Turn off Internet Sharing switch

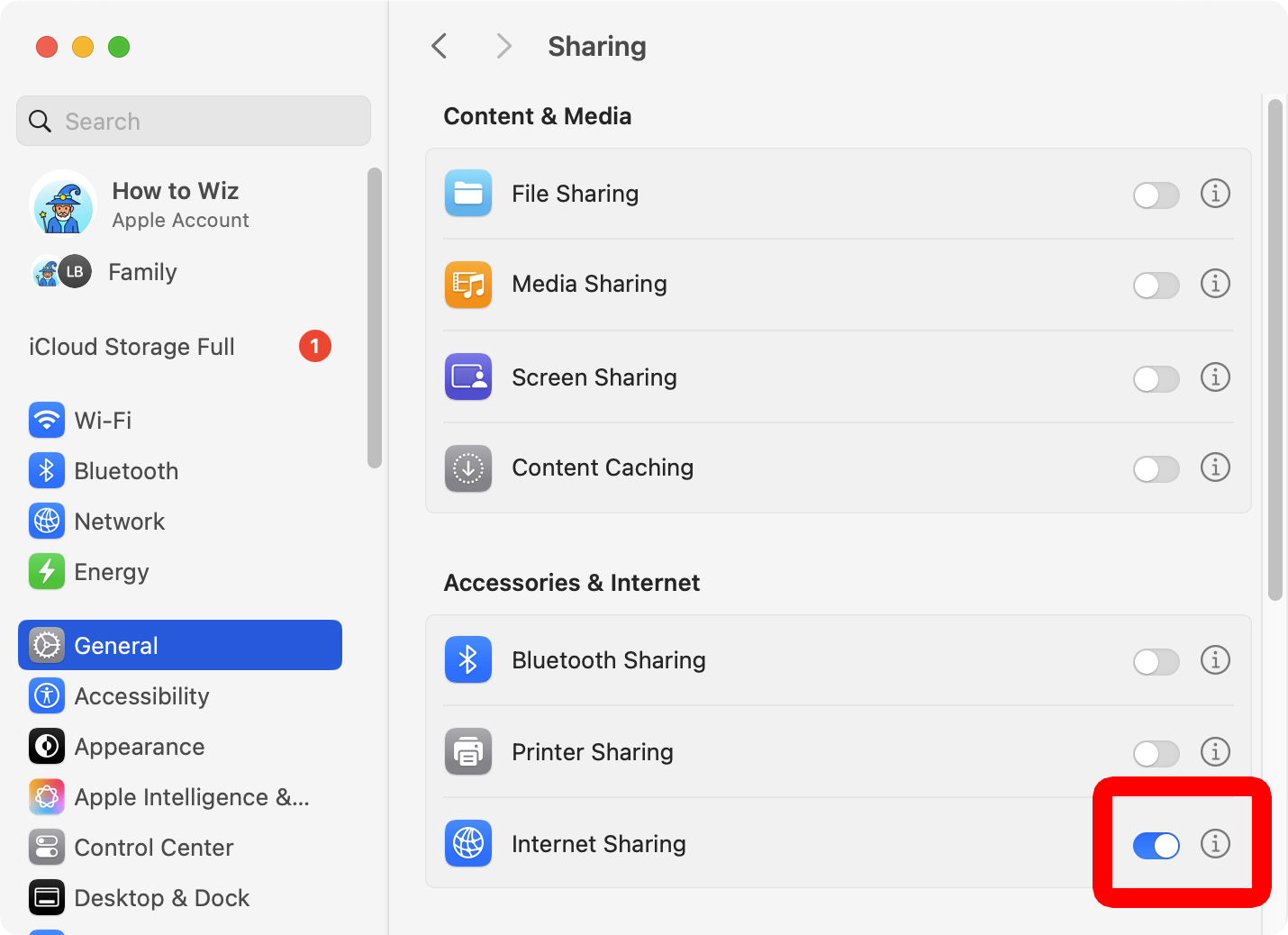[1156, 845]
